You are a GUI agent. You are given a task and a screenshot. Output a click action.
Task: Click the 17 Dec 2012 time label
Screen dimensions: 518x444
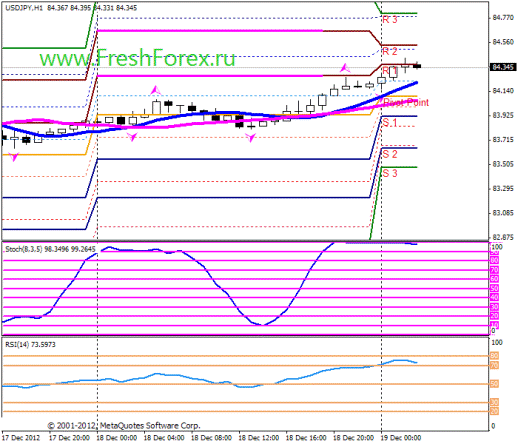21,438
